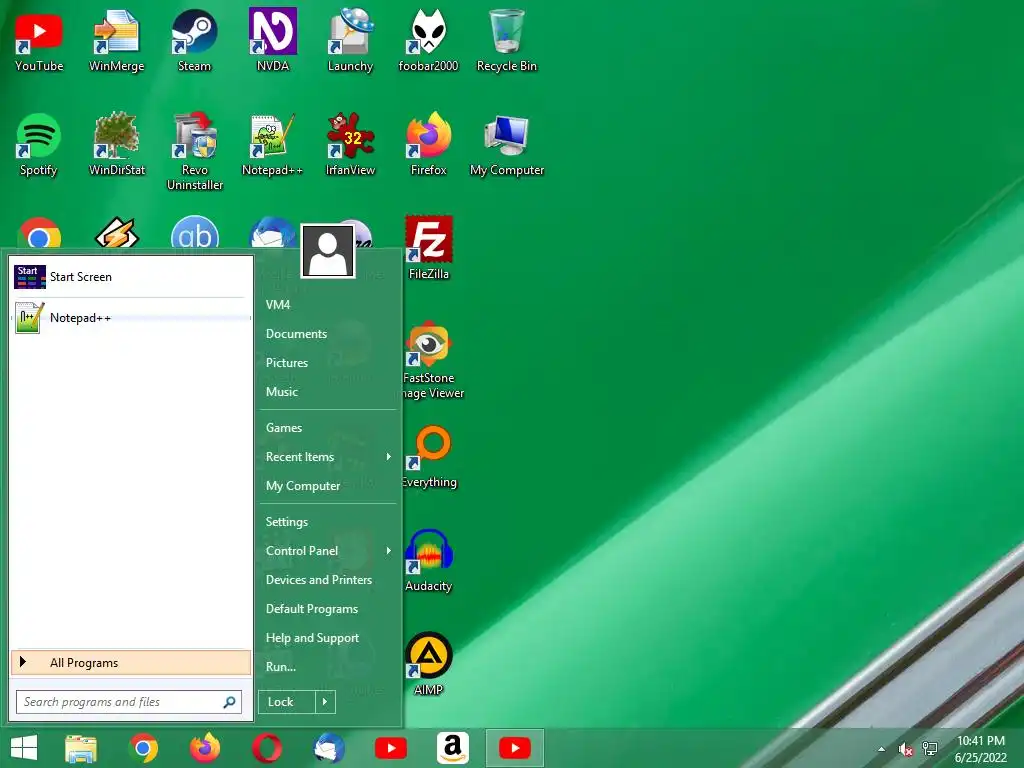Click the Lock button
This screenshot has height=768, width=1024.
[x=287, y=702]
